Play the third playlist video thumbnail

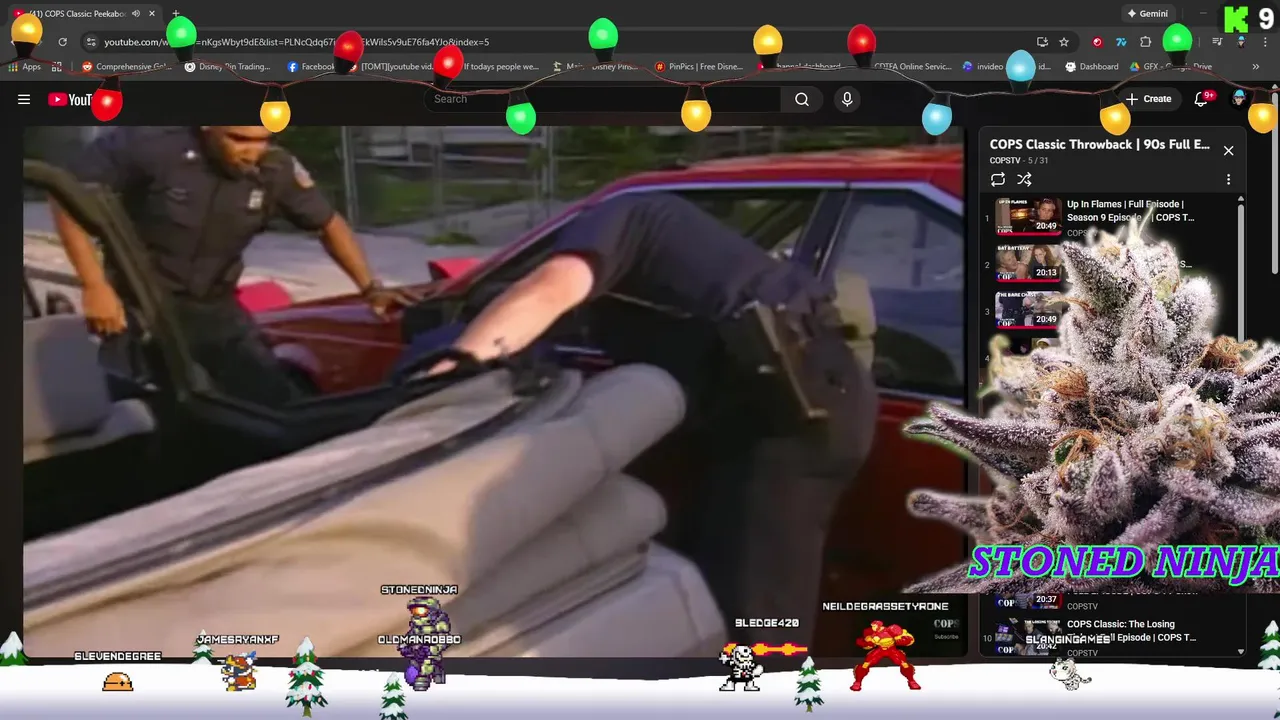(x=1028, y=310)
